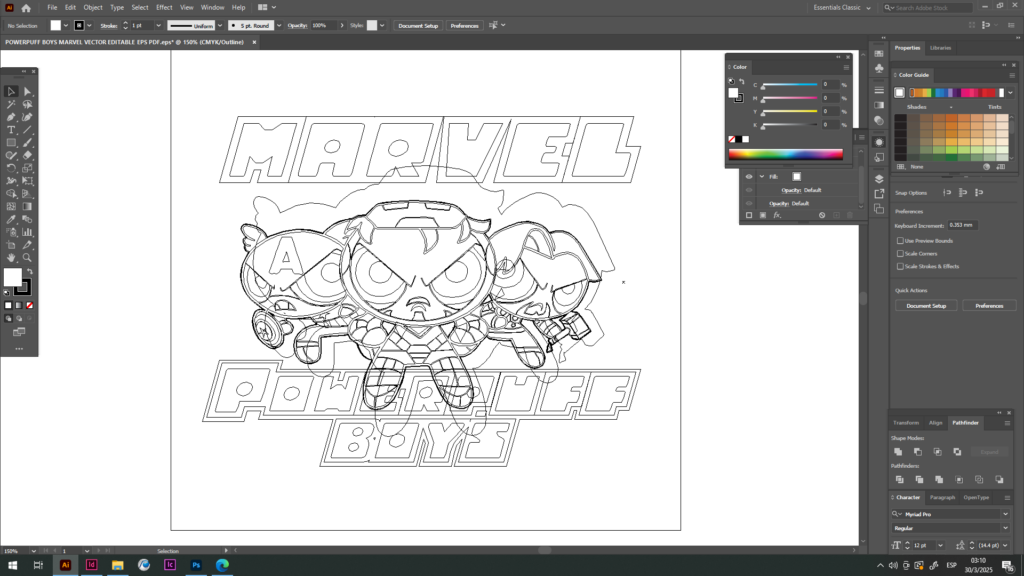The image size is (1024, 576).
Task: Switch to the Paragraph tab
Action: pos(942,497)
